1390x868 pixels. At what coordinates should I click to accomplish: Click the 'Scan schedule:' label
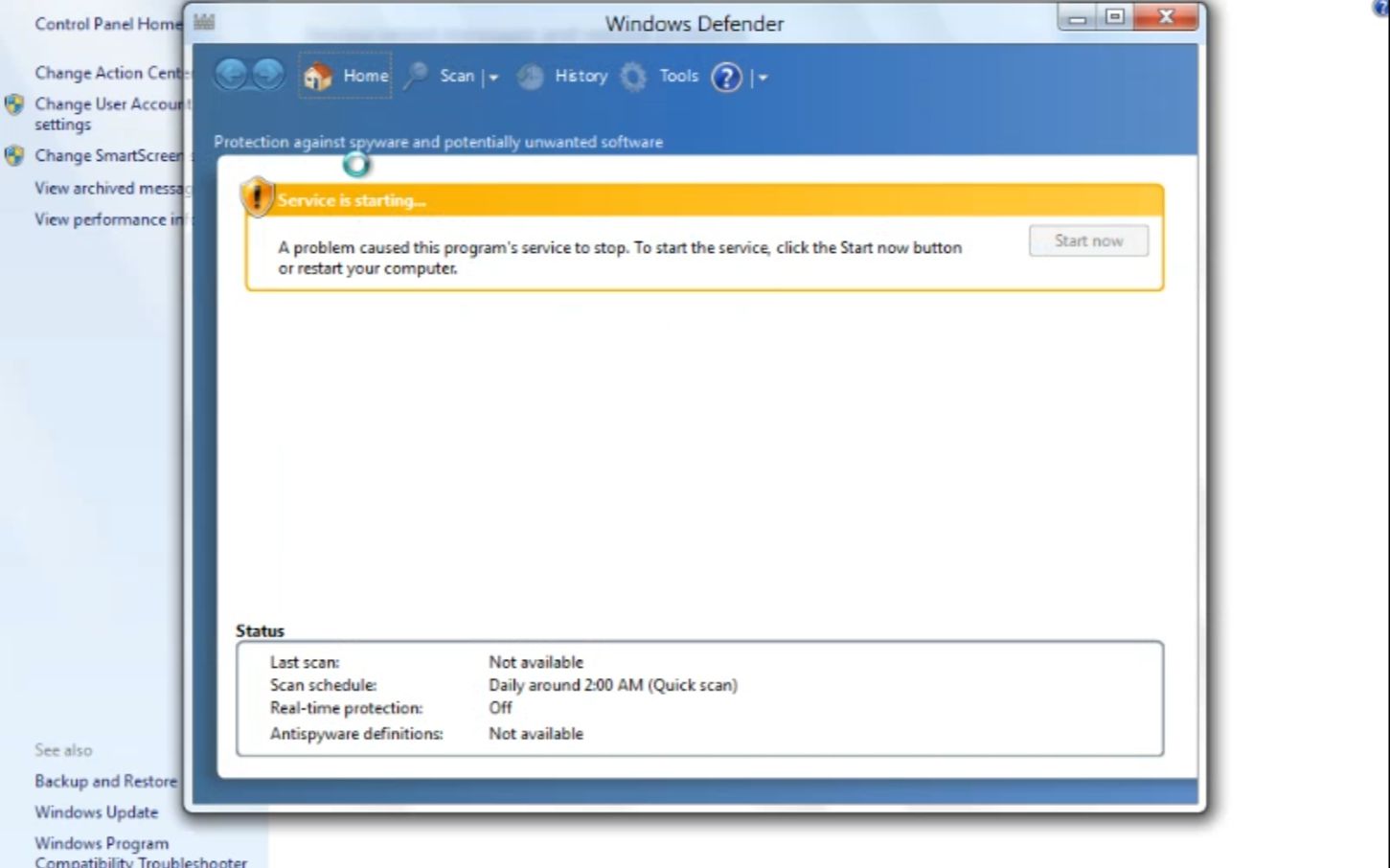tap(324, 685)
